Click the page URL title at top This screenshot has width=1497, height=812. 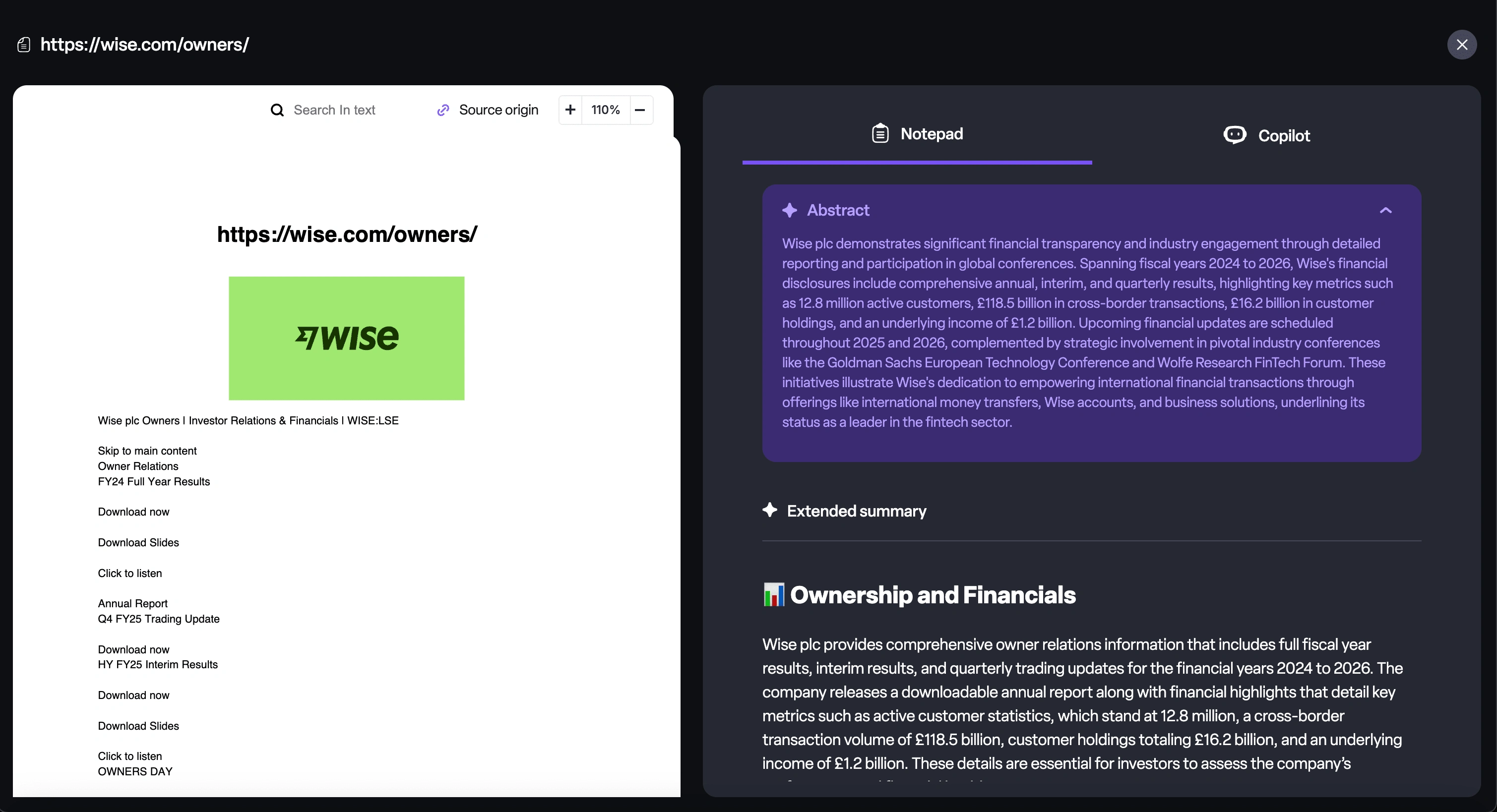point(145,44)
